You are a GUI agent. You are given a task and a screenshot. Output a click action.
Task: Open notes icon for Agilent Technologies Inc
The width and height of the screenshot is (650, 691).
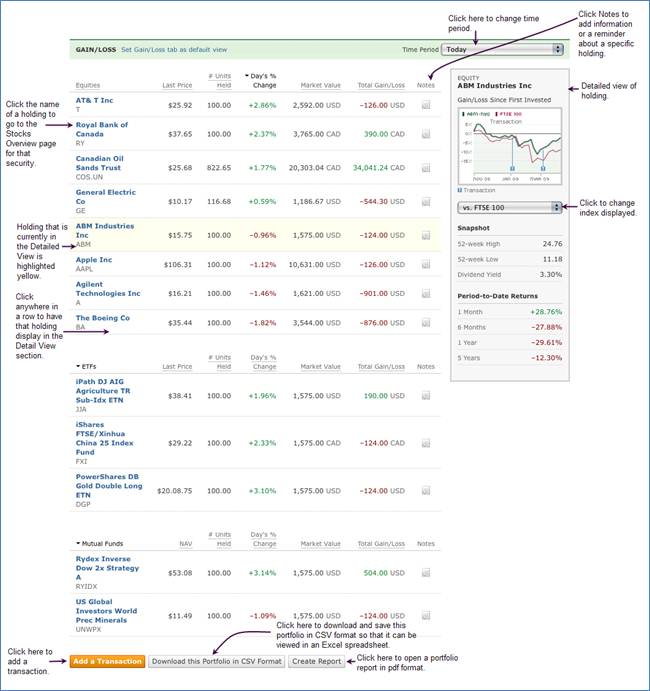pyautogui.click(x=426, y=293)
